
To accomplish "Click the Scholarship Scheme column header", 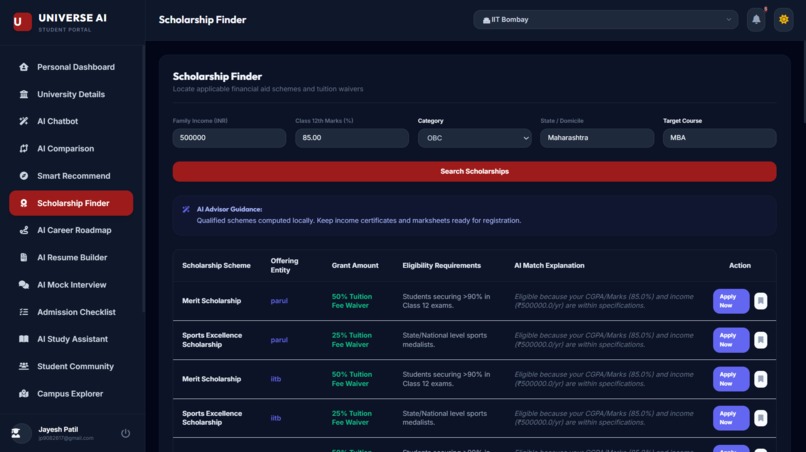I will pos(216,265).
